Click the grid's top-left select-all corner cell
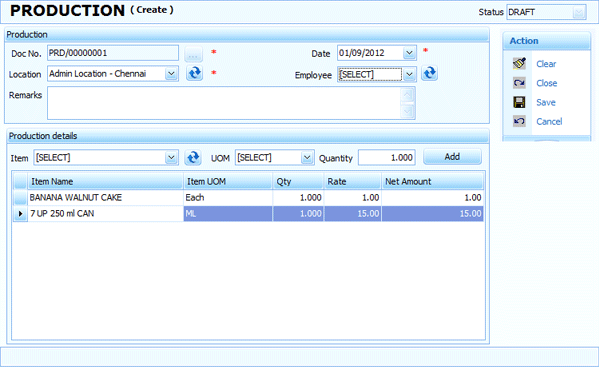This screenshot has width=599, height=367. 20,181
